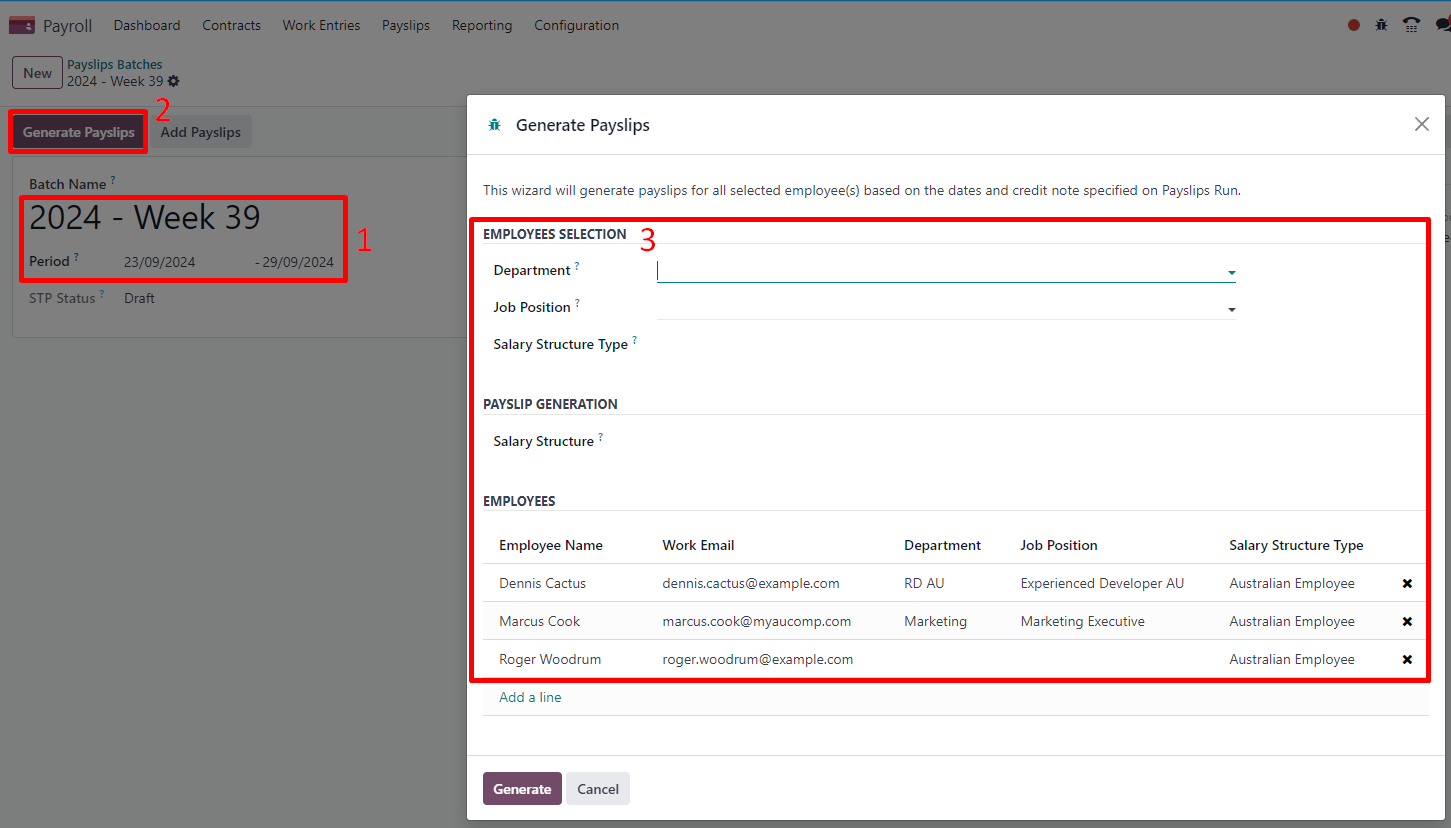Open the debug/bug tools icon in the top bar
1451x828 pixels.
tap(1381, 24)
